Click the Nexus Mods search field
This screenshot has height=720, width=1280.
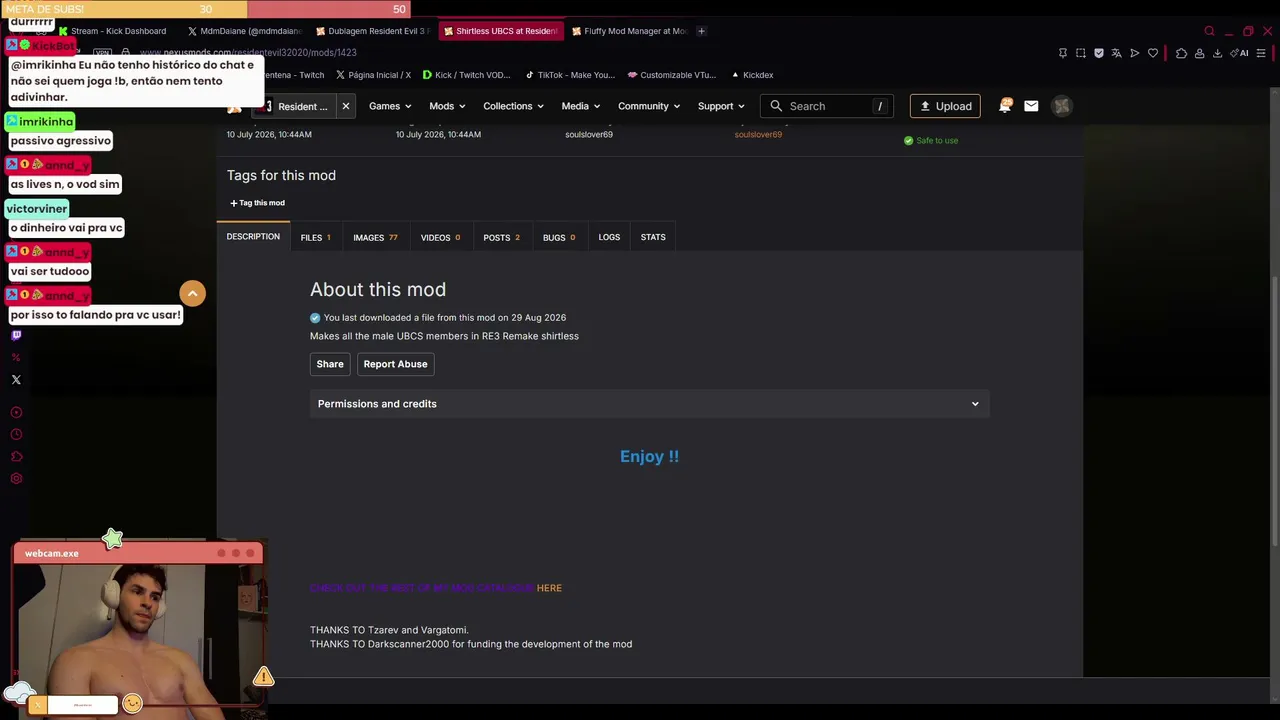[827, 106]
